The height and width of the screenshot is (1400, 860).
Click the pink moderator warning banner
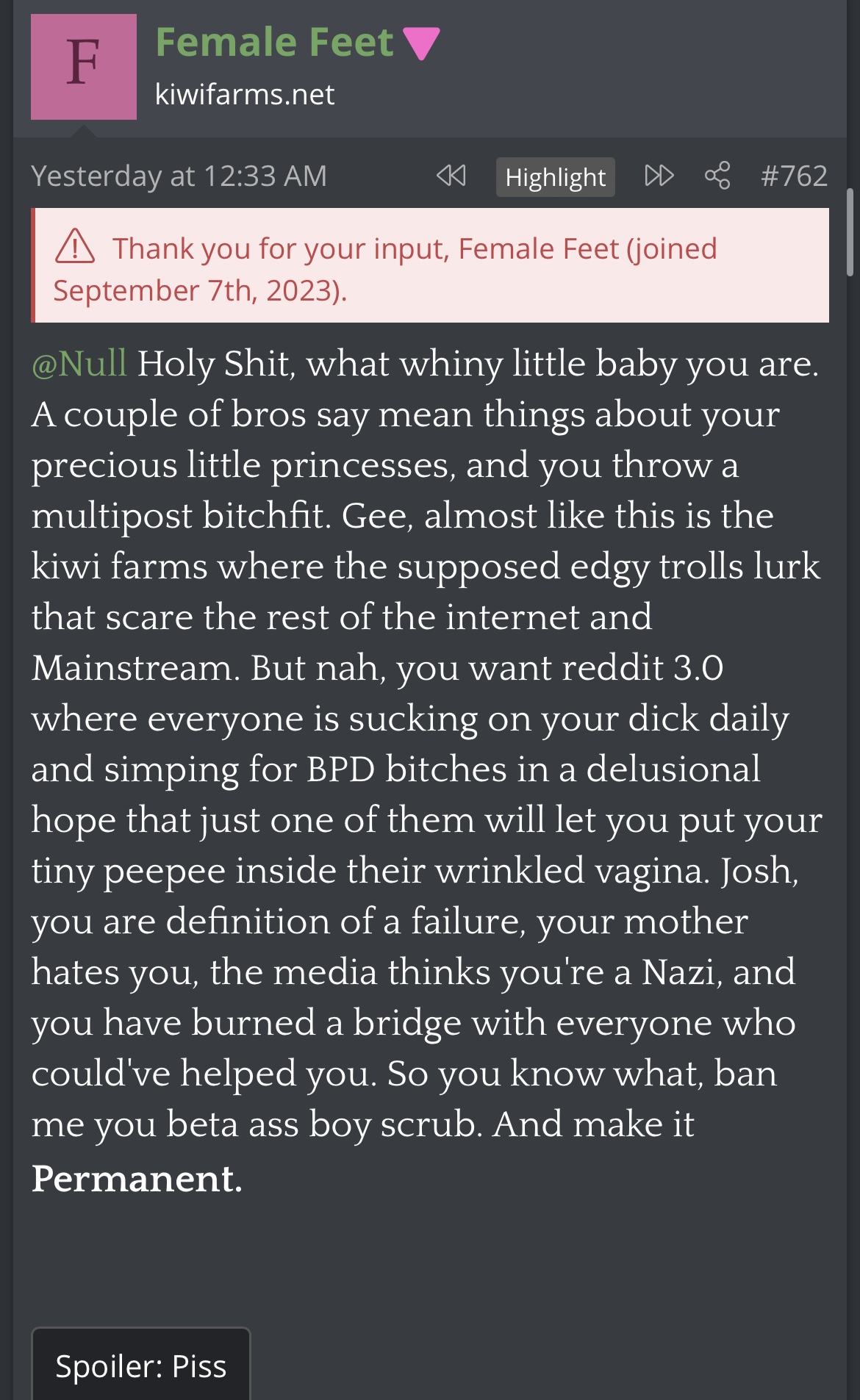pyautogui.click(x=430, y=265)
